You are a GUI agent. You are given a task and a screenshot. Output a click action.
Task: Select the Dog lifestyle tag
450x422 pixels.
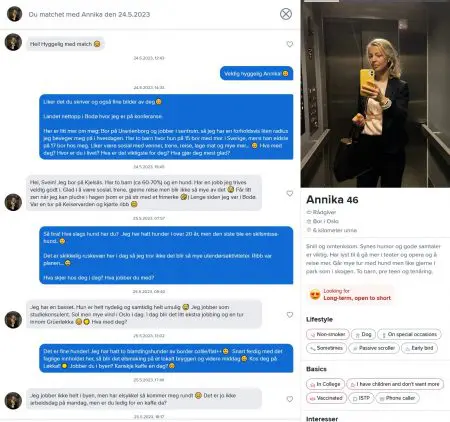(363, 334)
